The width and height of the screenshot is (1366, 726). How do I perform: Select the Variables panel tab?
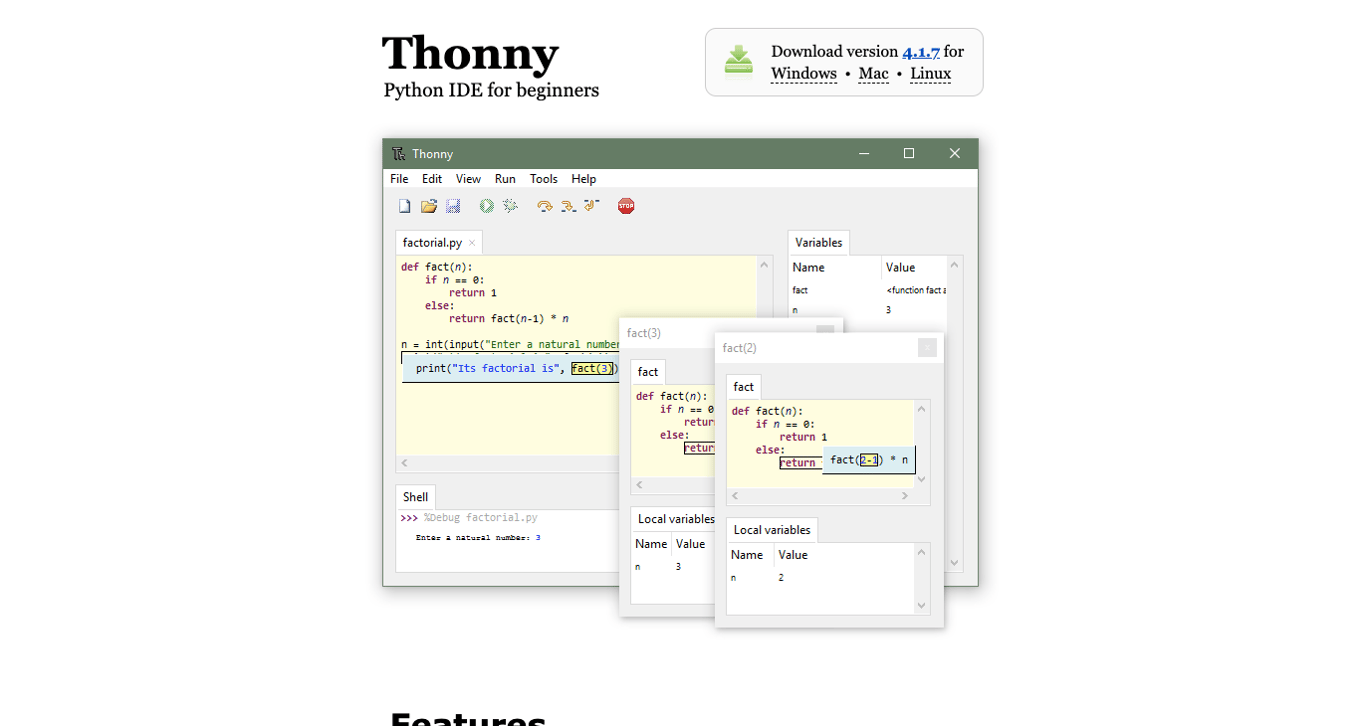click(819, 243)
